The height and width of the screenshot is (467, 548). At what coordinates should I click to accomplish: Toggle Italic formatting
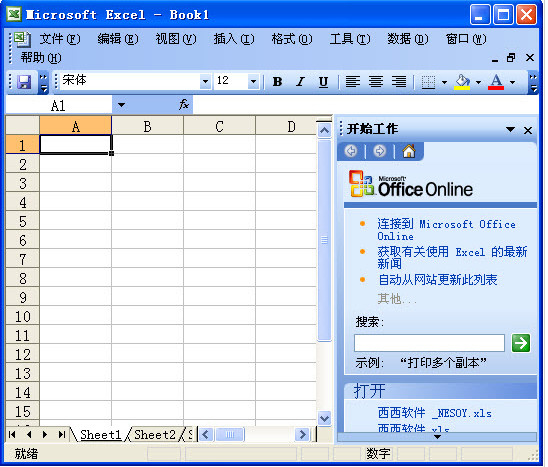coord(300,82)
